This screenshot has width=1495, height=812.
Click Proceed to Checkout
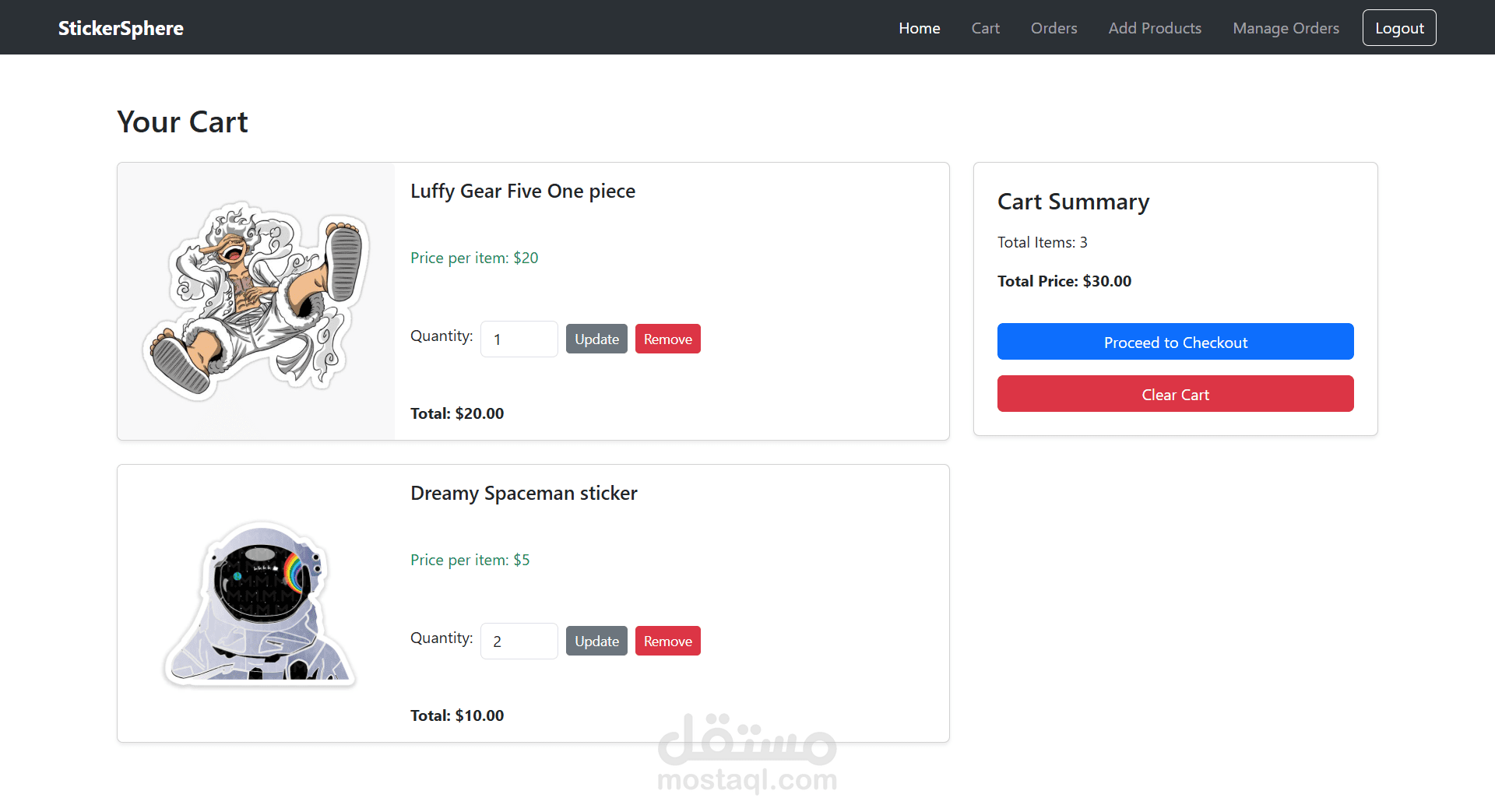point(1175,342)
